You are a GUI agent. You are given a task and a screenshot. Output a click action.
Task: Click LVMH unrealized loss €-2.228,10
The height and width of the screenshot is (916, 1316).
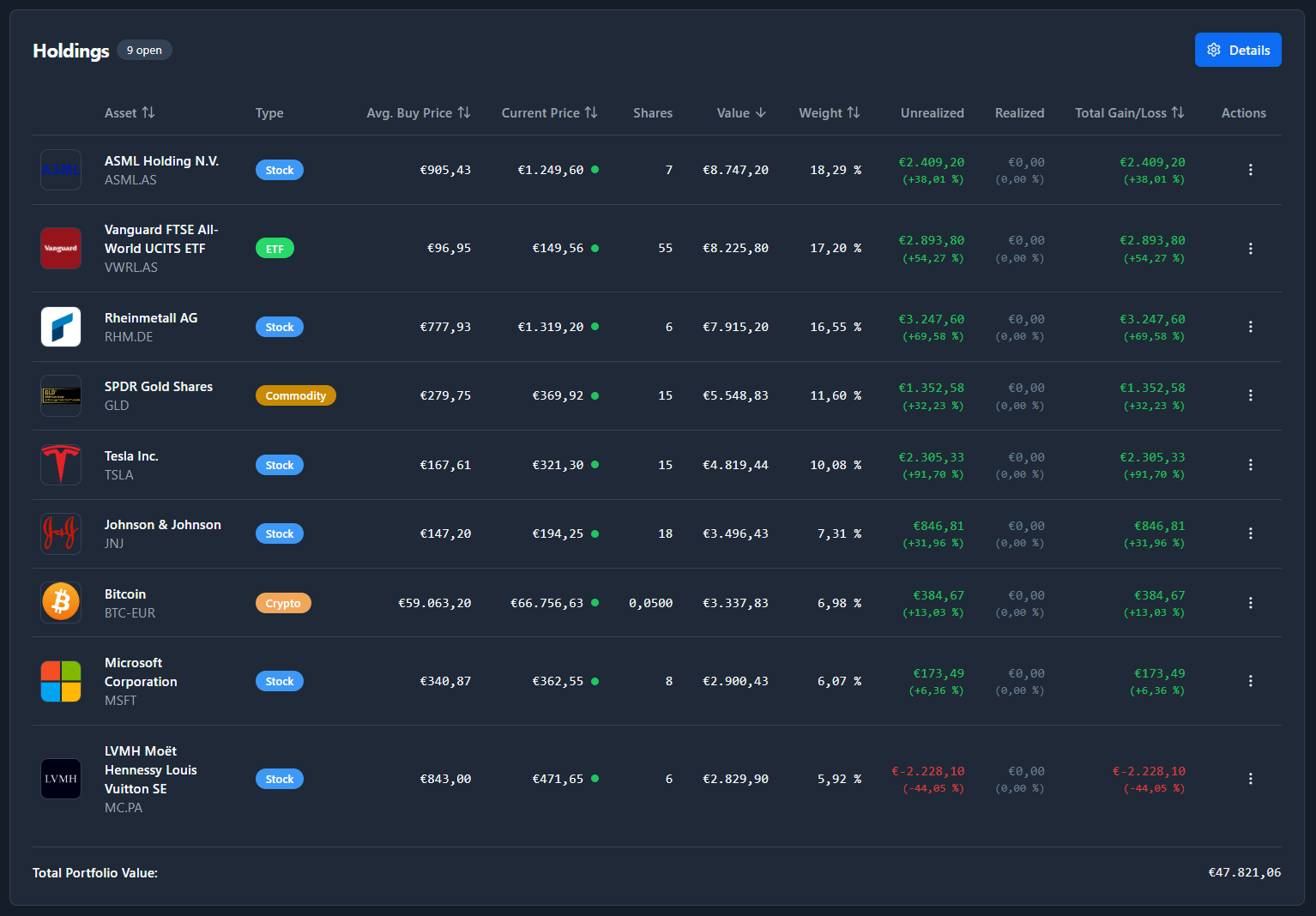pos(928,771)
